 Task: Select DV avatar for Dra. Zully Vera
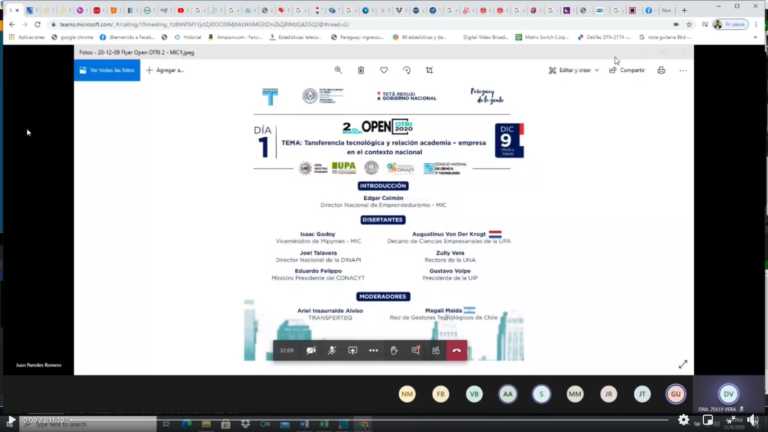[x=728, y=394]
